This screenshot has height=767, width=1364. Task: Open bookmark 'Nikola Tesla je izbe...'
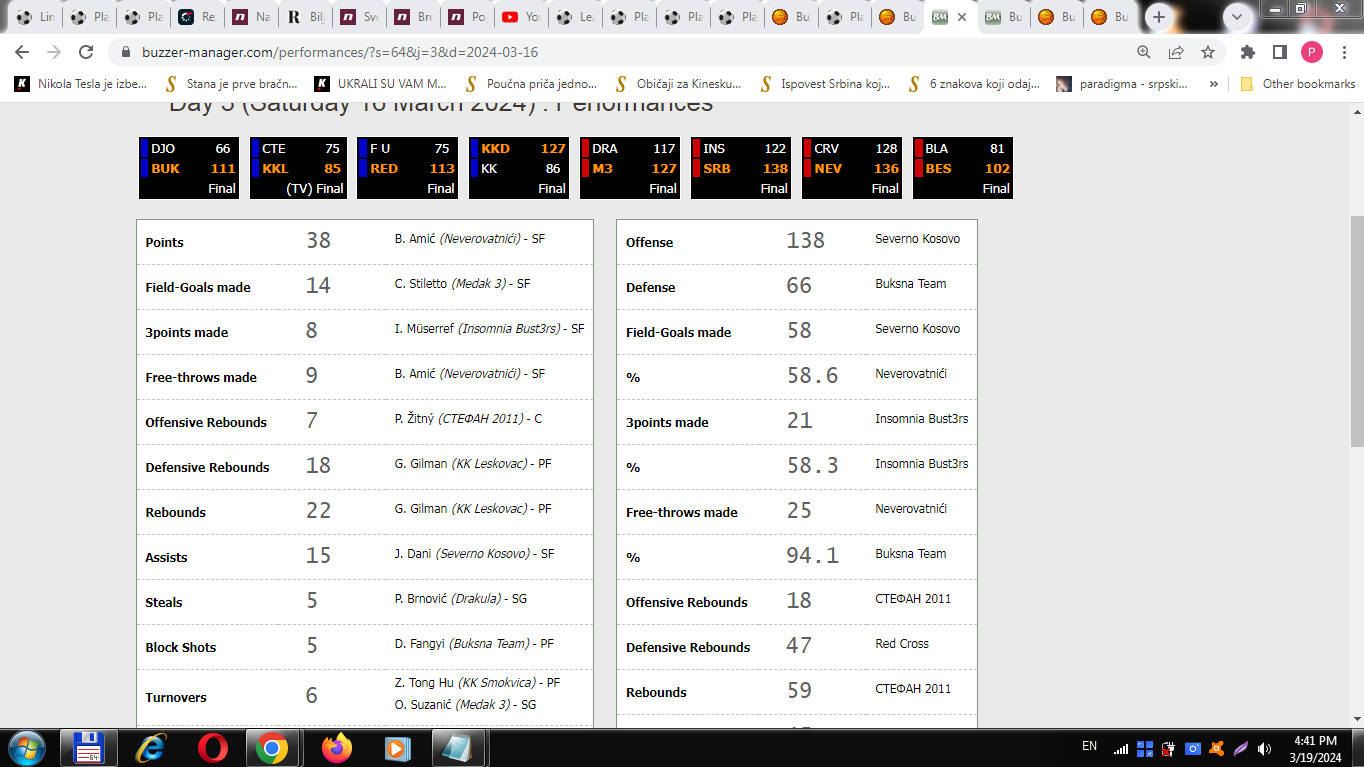coord(81,84)
